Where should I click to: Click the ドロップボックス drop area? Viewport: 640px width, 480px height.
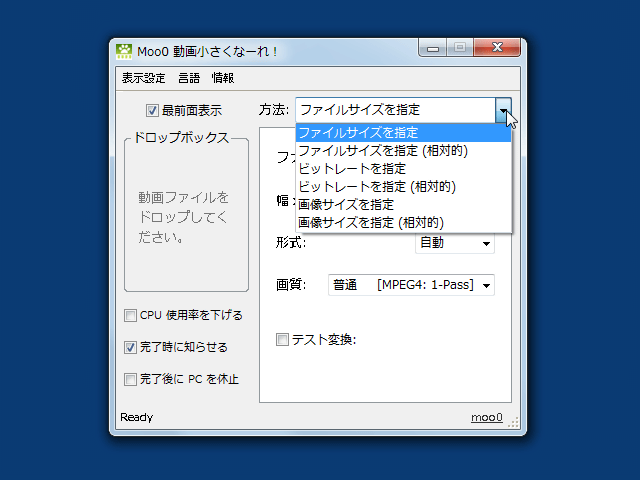click(187, 216)
